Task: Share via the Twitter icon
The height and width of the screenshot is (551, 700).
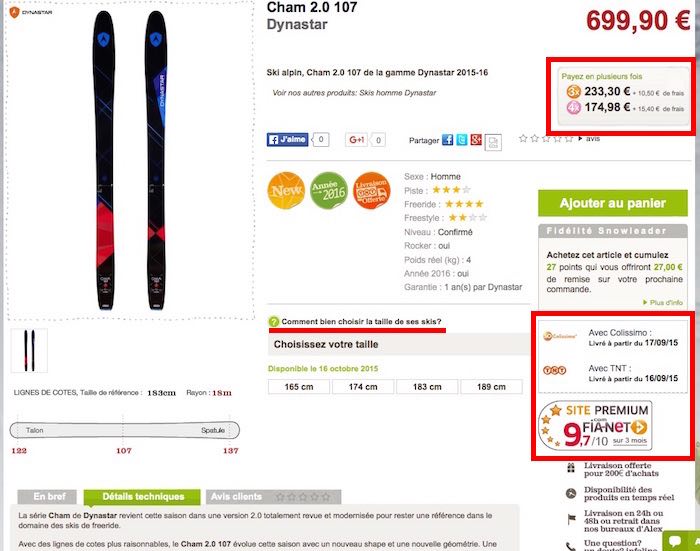Action: click(462, 140)
